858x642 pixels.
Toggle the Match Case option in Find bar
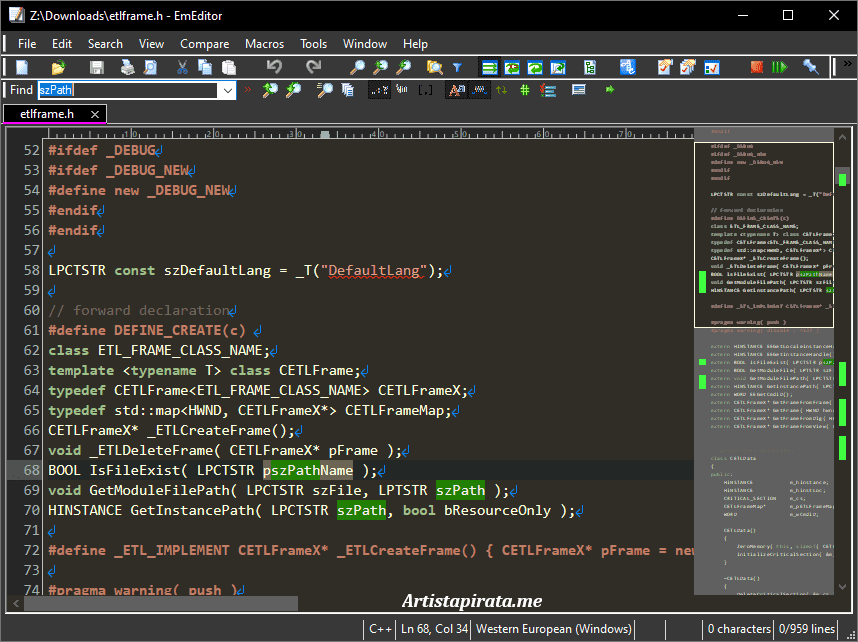455,90
